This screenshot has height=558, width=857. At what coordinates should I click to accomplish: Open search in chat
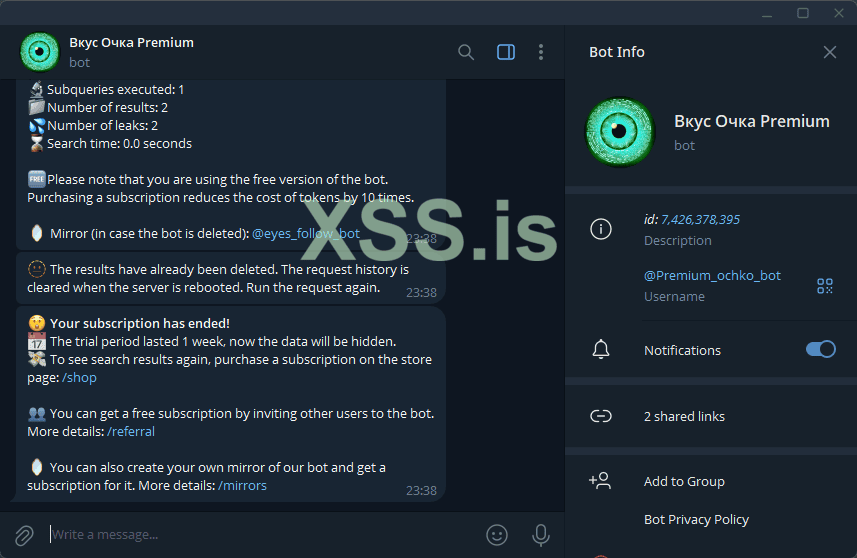[x=466, y=52]
